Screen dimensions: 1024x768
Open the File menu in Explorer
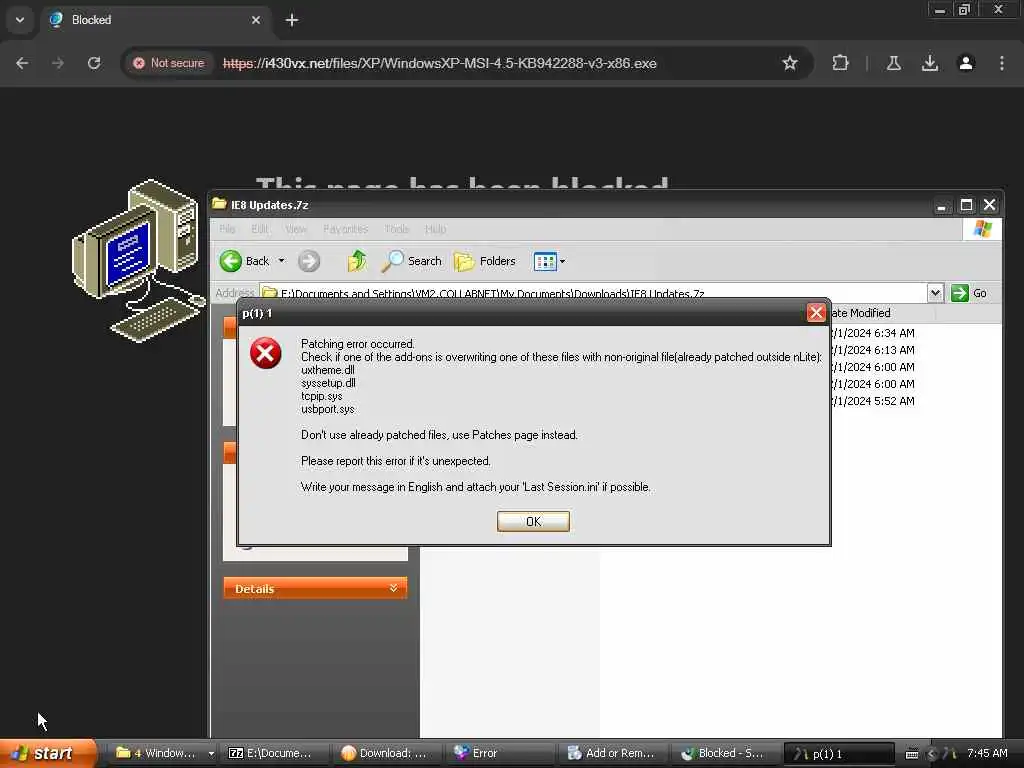(x=227, y=229)
